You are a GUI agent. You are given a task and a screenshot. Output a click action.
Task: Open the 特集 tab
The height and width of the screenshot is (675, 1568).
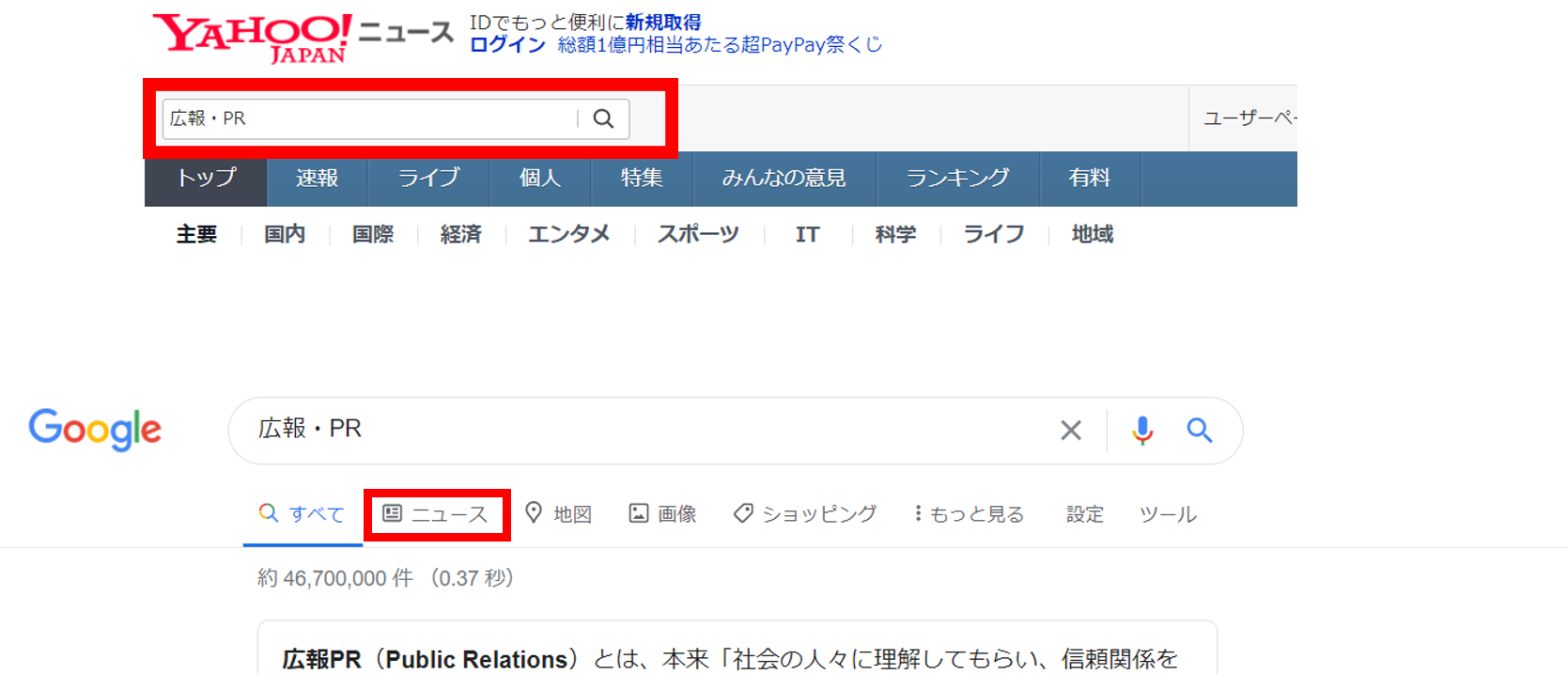[x=642, y=179]
